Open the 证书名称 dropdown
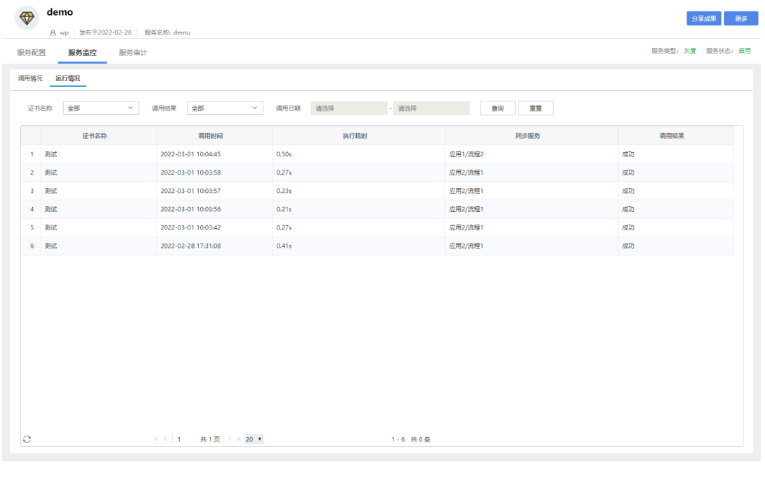765x477 pixels. click(x=101, y=108)
